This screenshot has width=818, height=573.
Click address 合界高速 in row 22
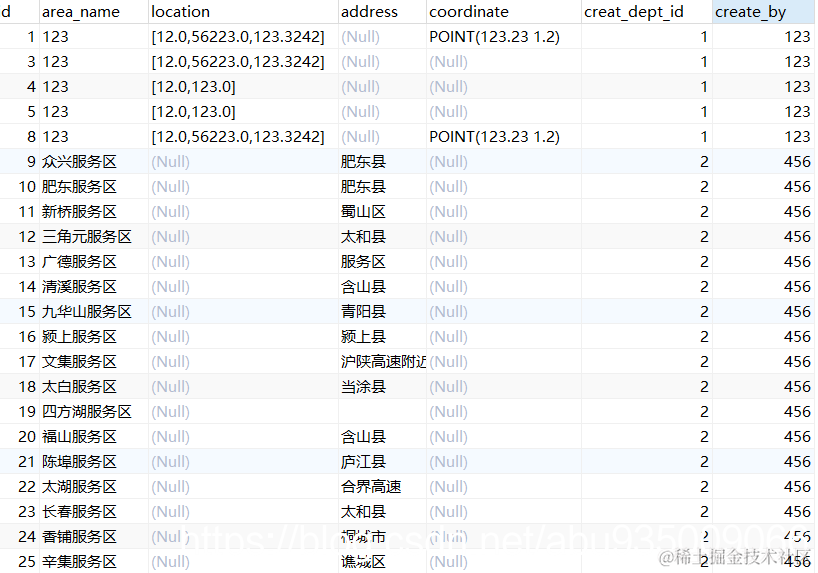click(x=371, y=487)
